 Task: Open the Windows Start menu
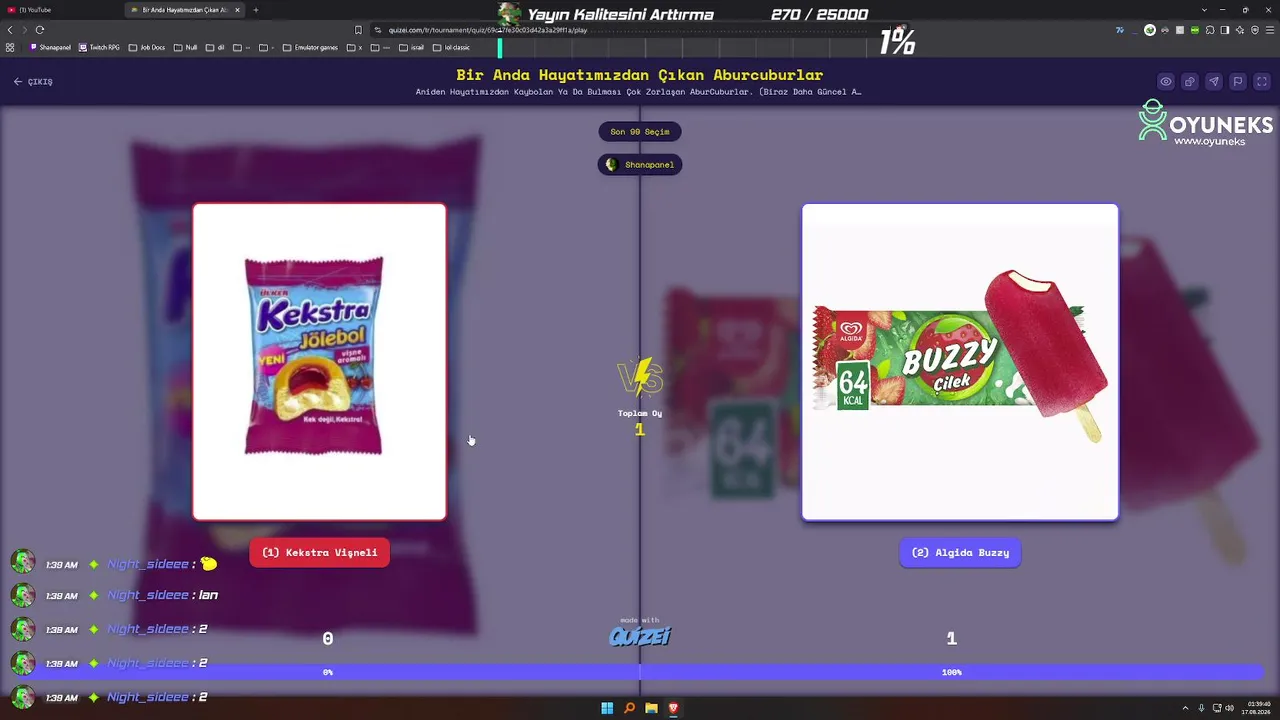[607, 708]
